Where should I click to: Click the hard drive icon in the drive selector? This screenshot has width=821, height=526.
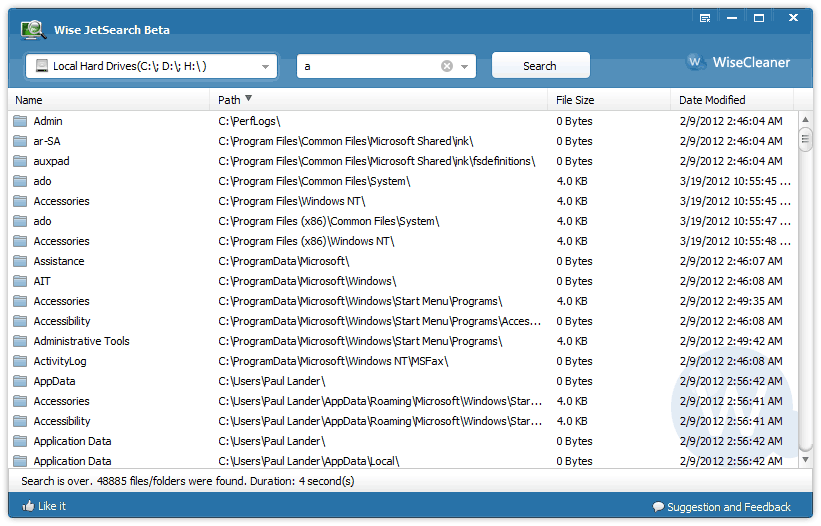tap(42, 66)
